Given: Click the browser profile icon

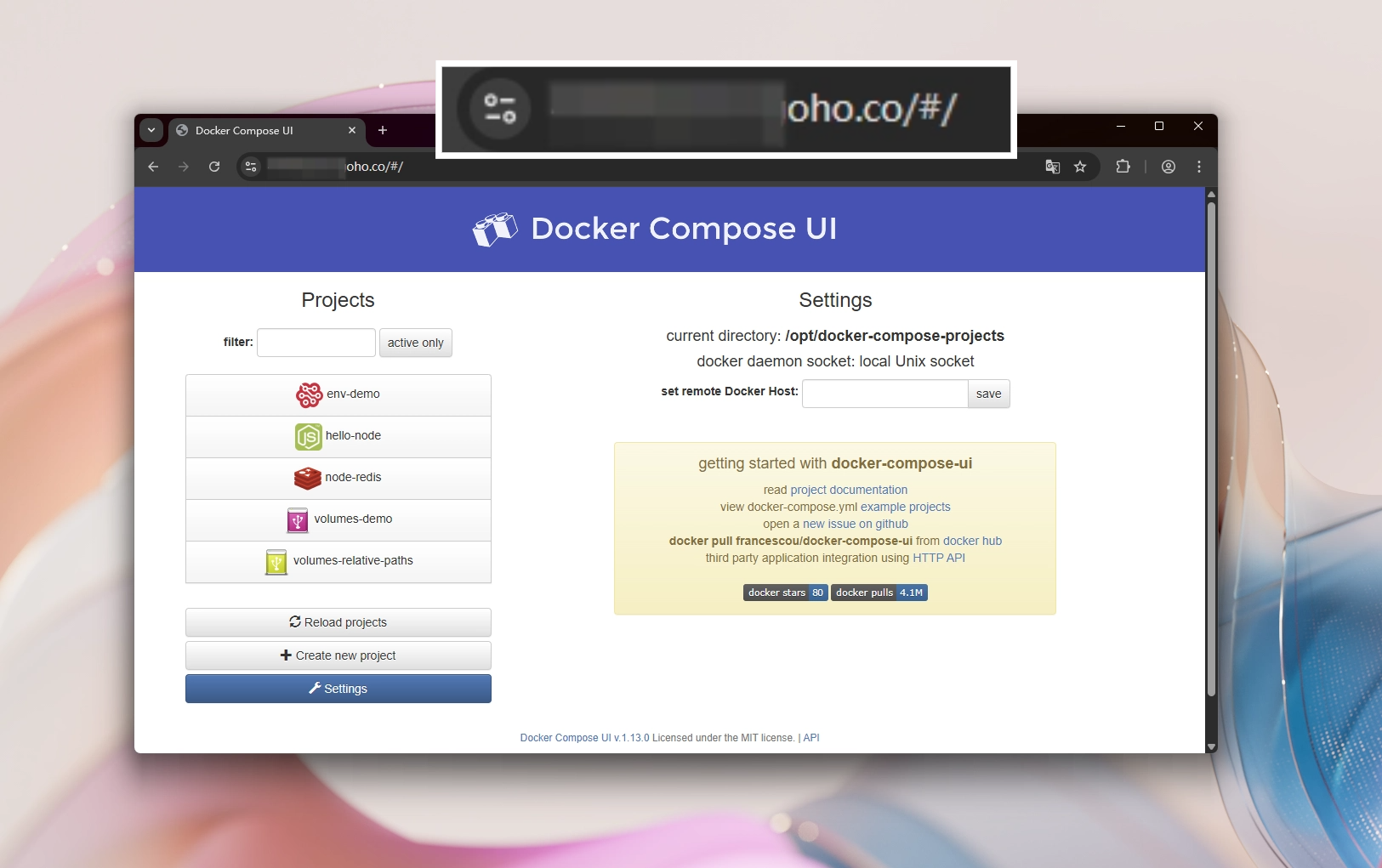Looking at the screenshot, I should [1169, 167].
